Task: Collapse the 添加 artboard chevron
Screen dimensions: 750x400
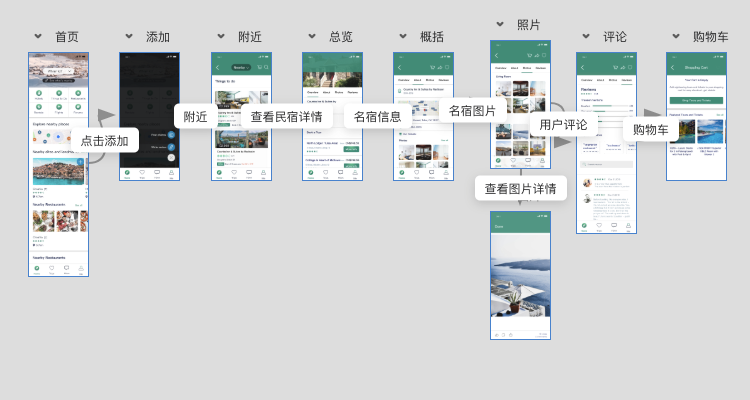Action: pos(129,37)
